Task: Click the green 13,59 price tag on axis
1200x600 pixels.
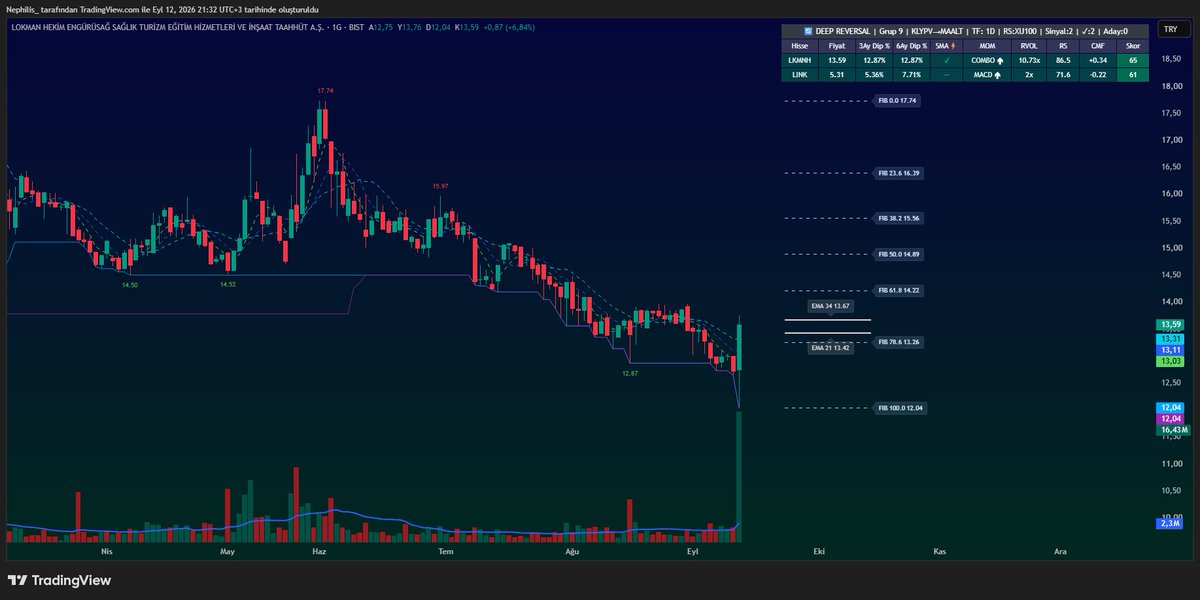Action: pos(1170,324)
